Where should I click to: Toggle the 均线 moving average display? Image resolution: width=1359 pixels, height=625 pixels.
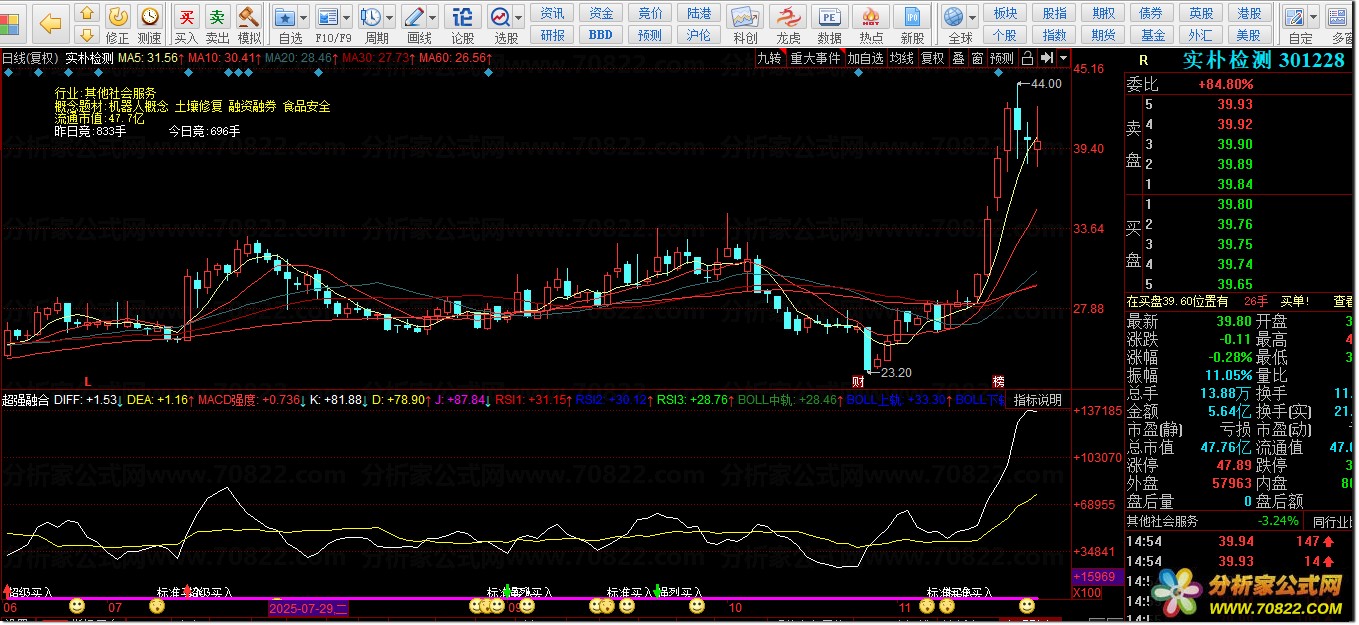[902, 58]
